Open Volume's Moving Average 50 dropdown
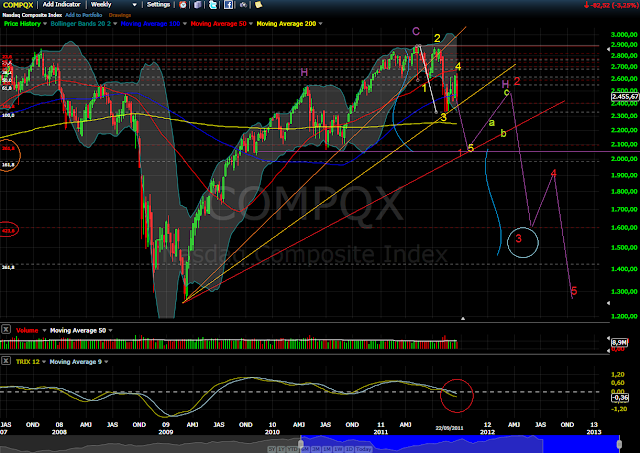640x453 pixels. (110, 330)
